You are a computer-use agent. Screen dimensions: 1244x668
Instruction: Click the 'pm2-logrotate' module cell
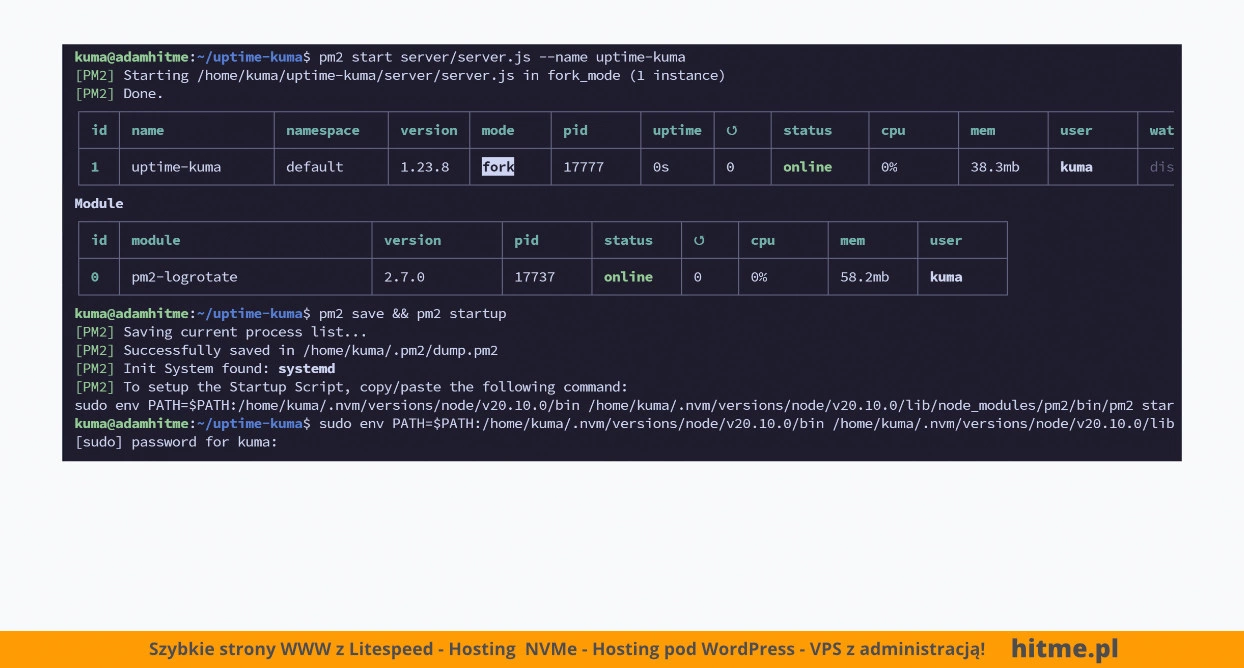(184, 277)
